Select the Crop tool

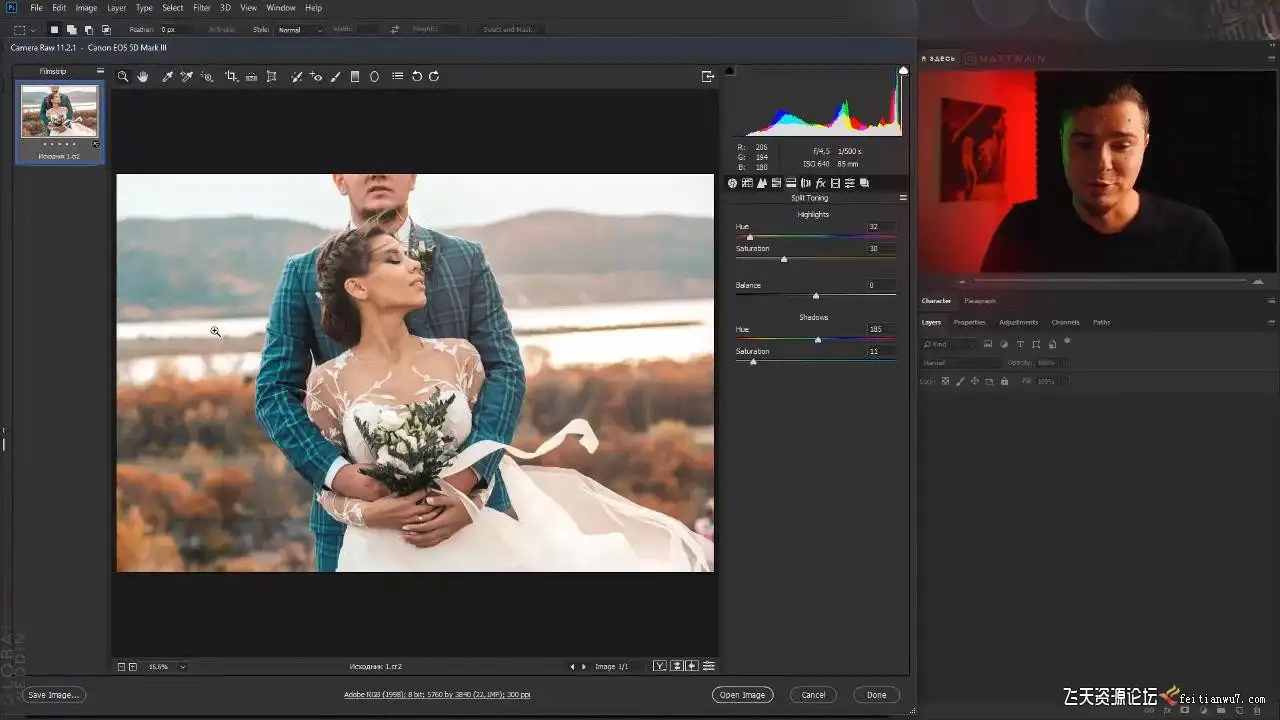coord(231,76)
